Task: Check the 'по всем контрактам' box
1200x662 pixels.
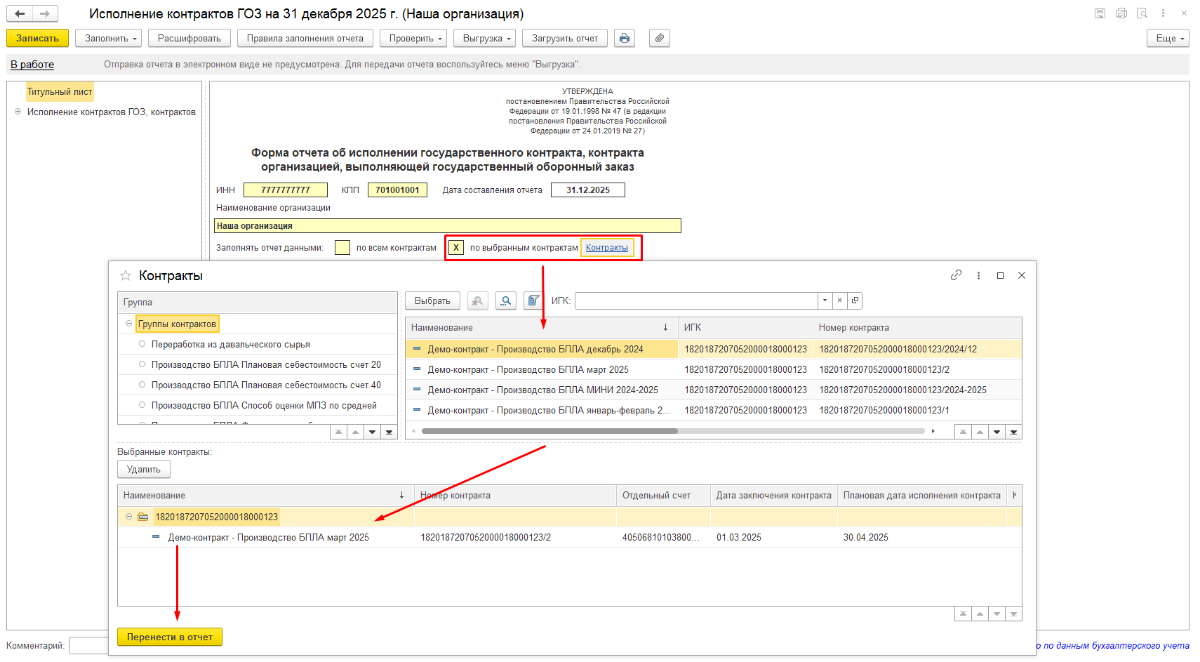Action: click(x=342, y=247)
